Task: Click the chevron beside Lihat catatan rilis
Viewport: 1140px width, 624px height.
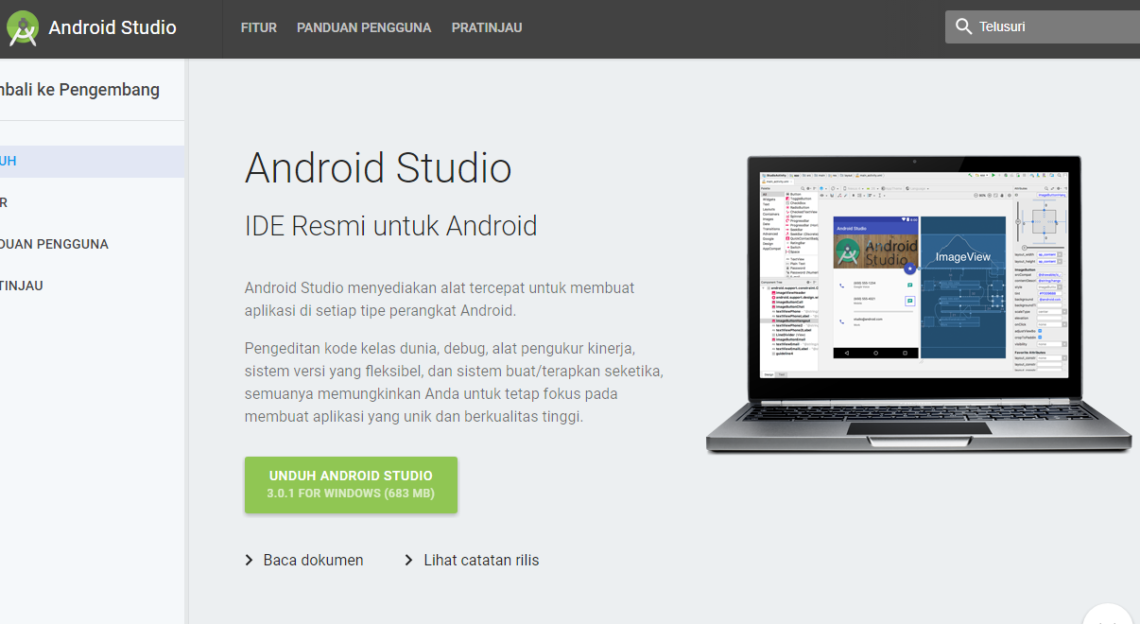Action: pyautogui.click(x=409, y=560)
